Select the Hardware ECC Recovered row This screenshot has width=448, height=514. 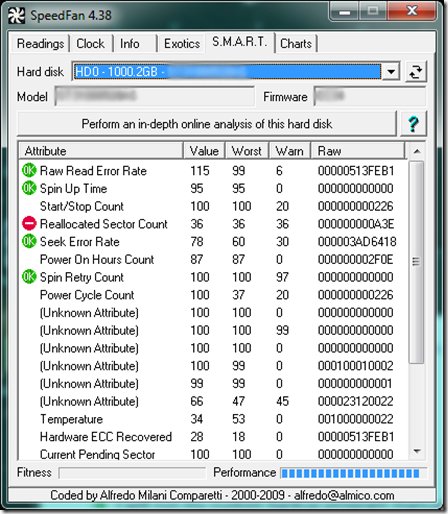click(213, 436)
